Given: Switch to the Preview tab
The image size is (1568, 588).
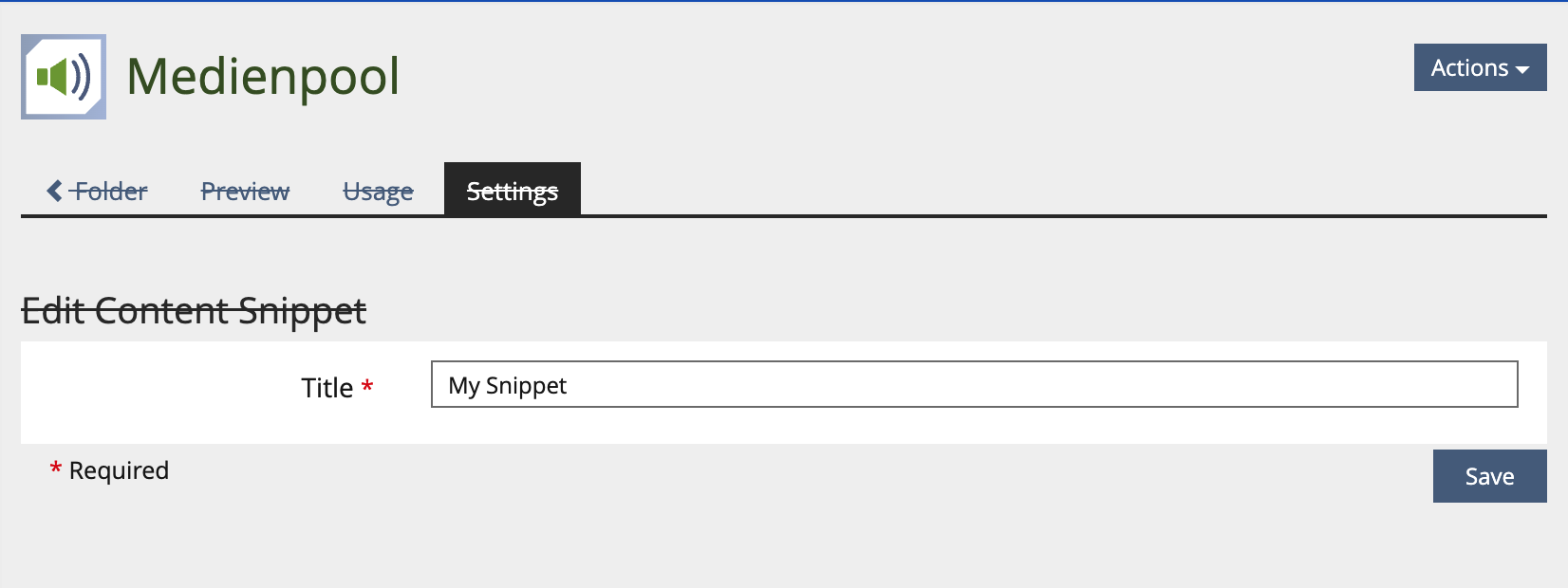Looking at the screenshot, I should pyautogui.click(x=245, y=191).
